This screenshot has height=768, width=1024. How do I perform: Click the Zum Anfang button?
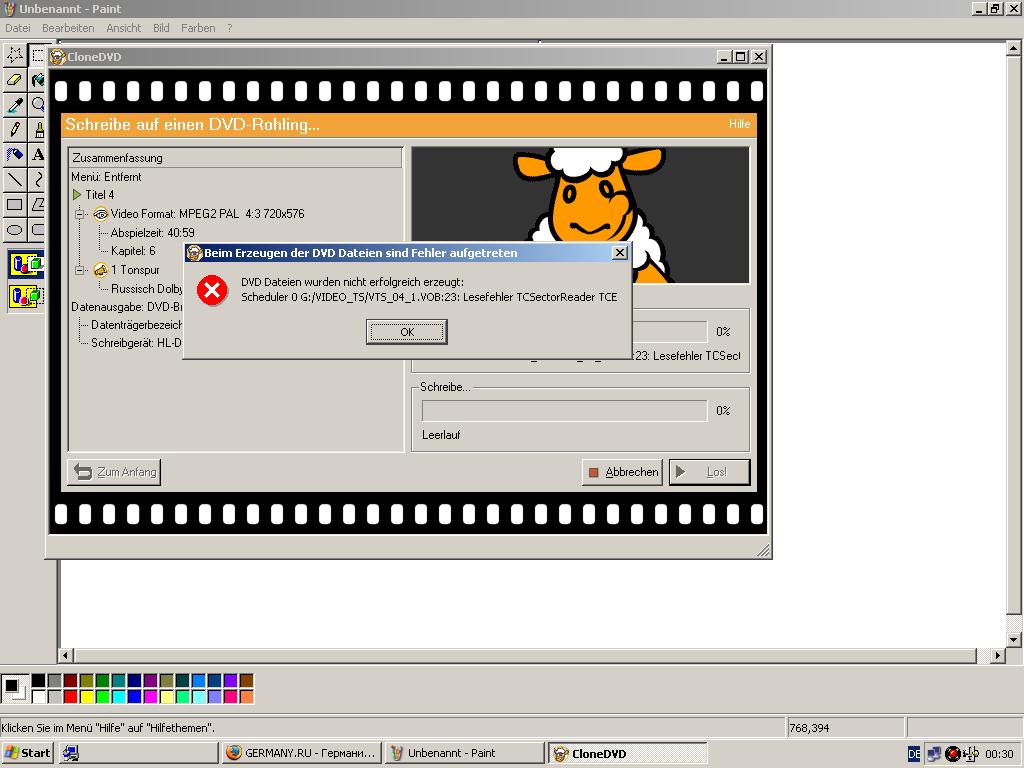114,472
